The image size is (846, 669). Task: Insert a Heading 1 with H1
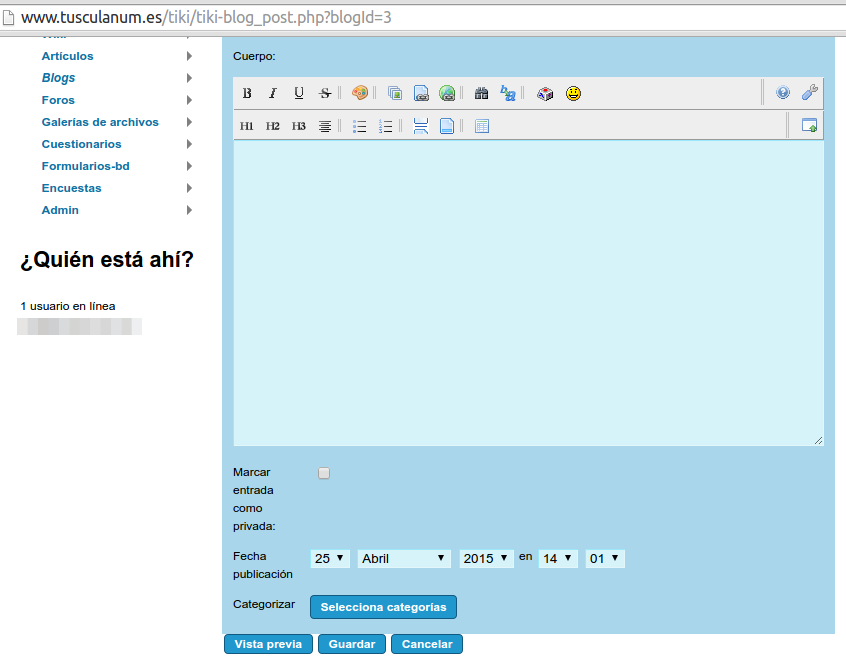(x=247, y=126)
